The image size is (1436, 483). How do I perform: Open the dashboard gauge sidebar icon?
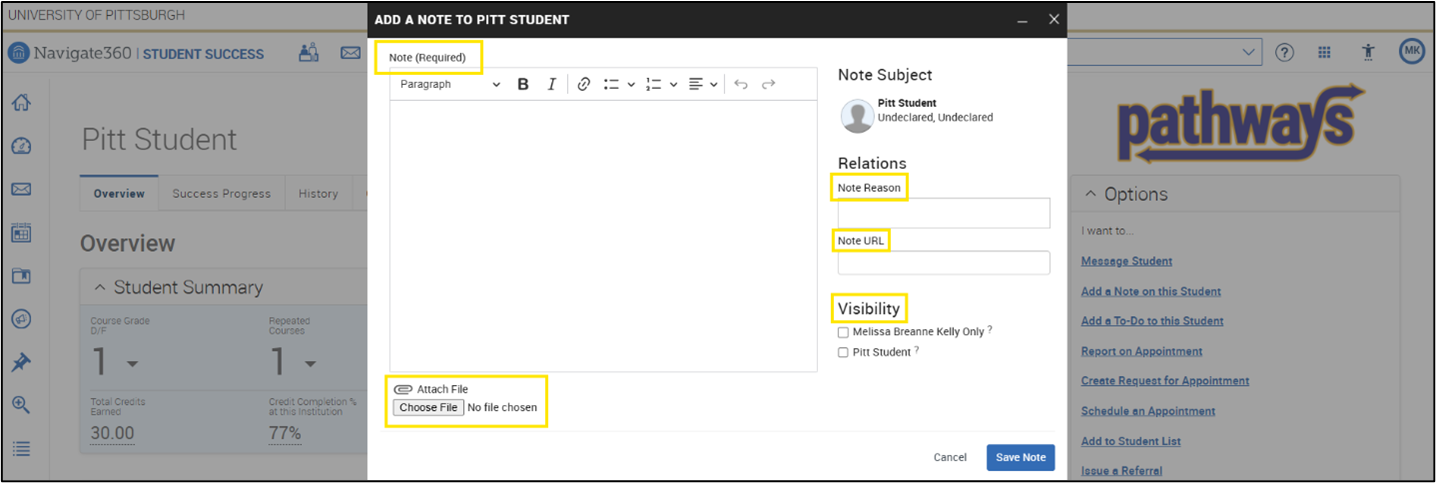coord(21,146)
